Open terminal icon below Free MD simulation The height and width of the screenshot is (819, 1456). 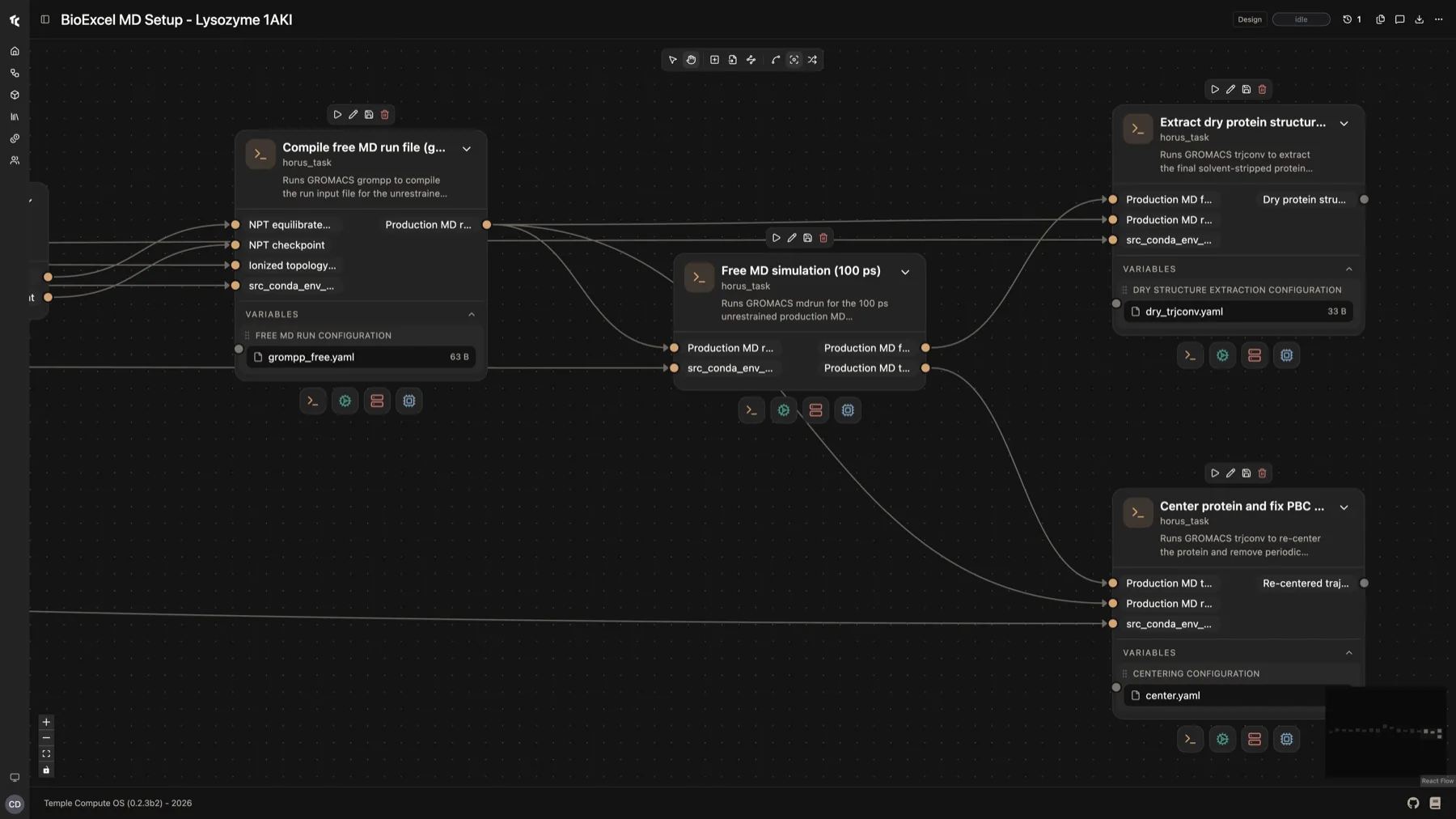point(751,410)
